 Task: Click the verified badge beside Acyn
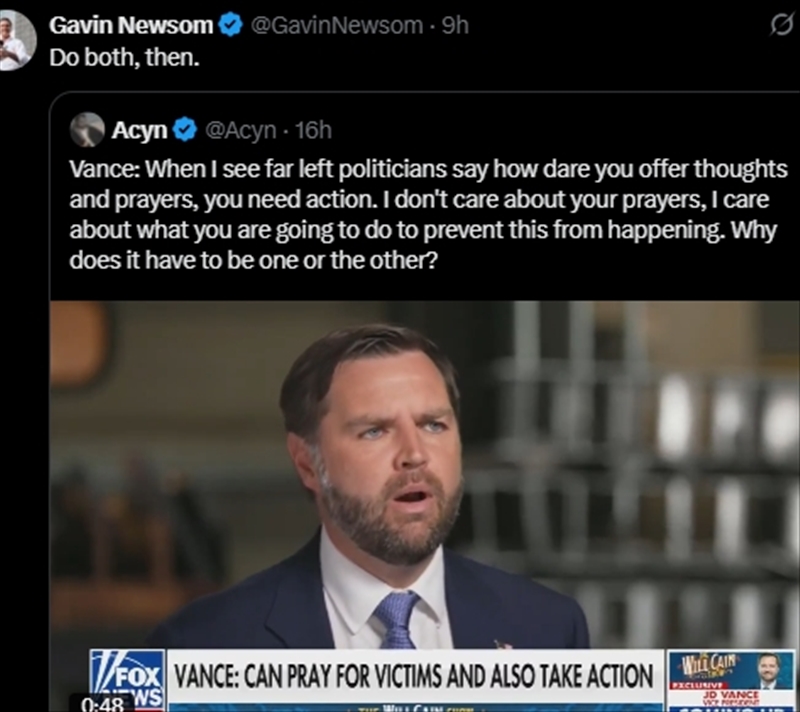(x=185, y=129)
